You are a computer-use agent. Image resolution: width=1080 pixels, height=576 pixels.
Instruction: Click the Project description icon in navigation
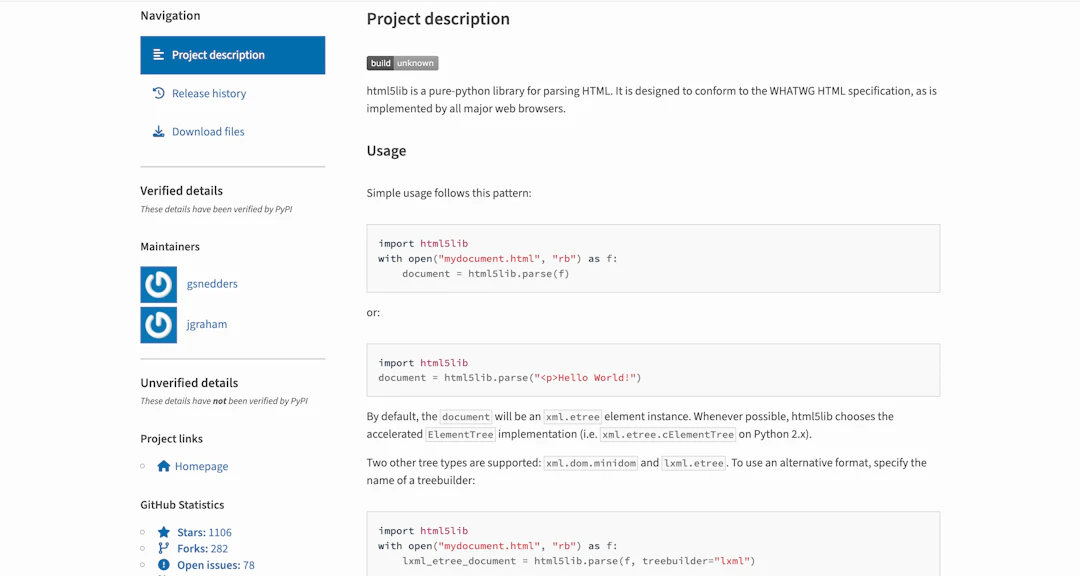(158, 54)
